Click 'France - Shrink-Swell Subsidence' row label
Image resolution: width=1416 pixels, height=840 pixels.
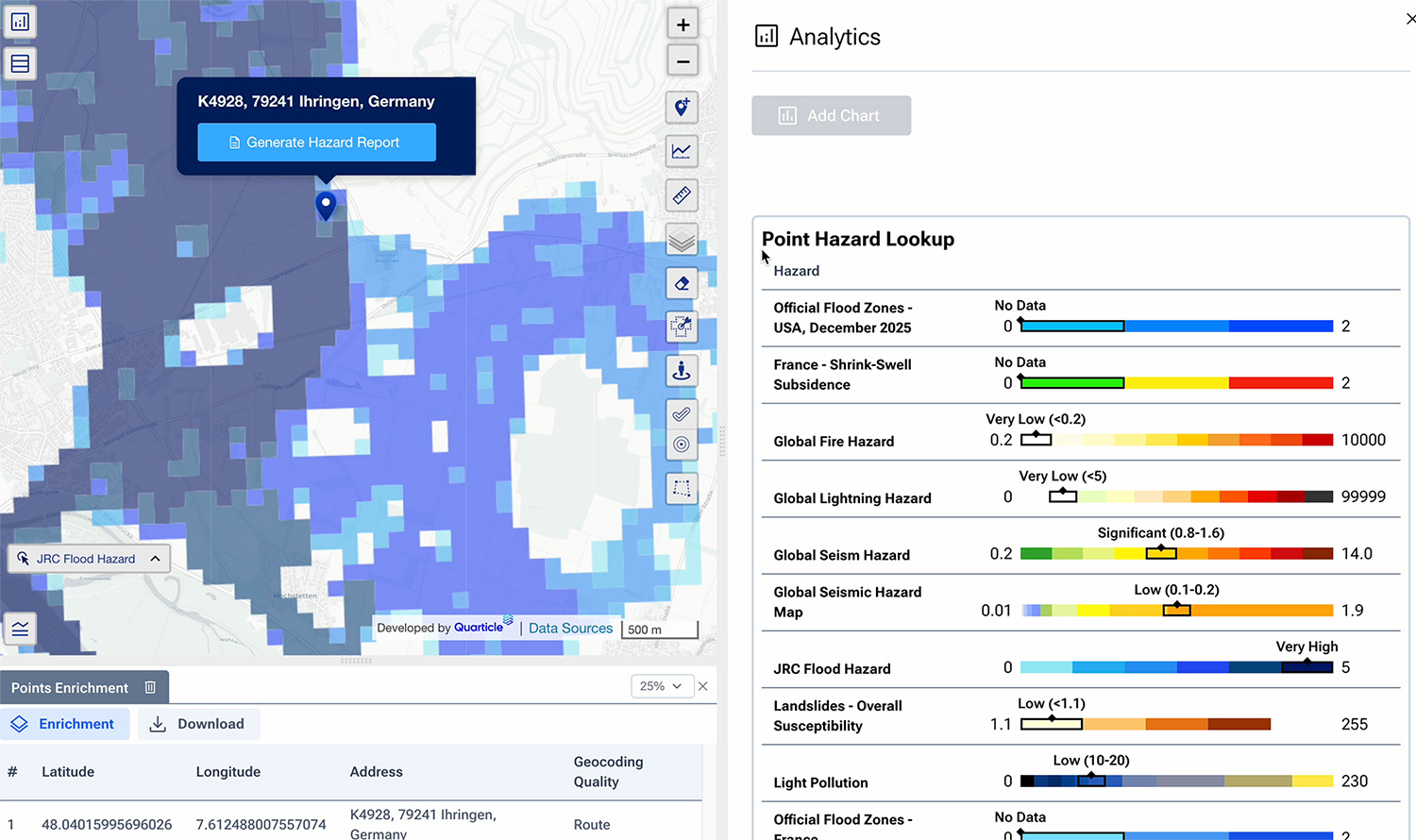[842, 375]
